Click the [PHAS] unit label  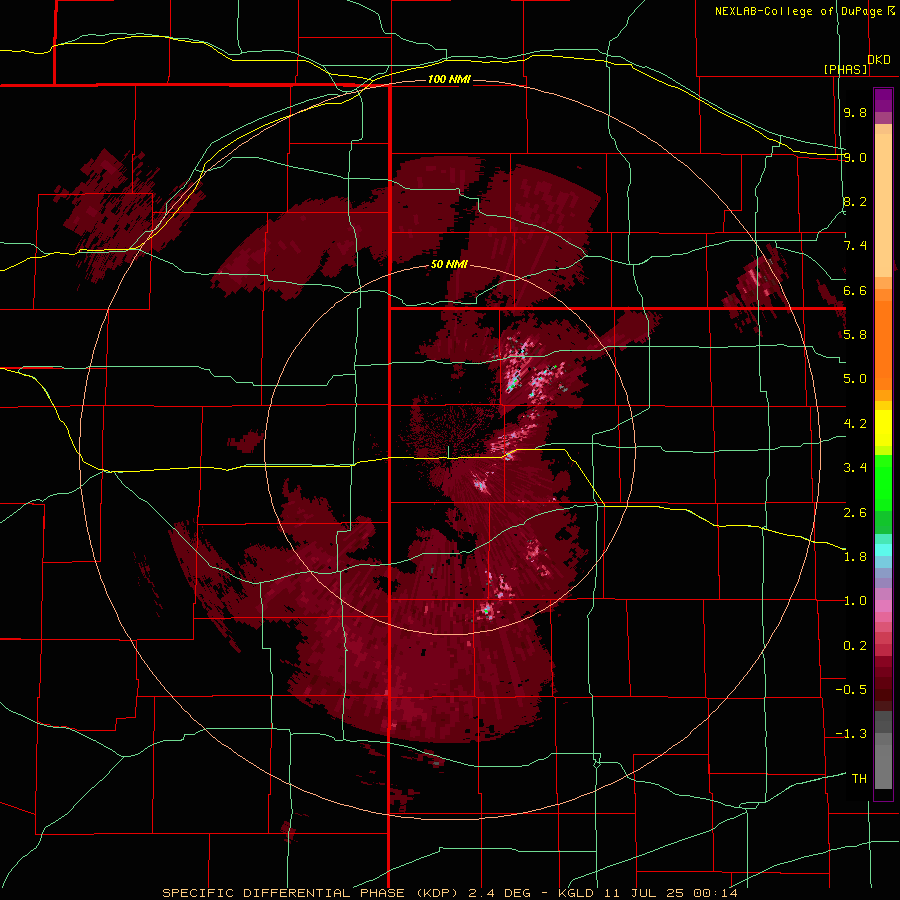pos(845,69)
